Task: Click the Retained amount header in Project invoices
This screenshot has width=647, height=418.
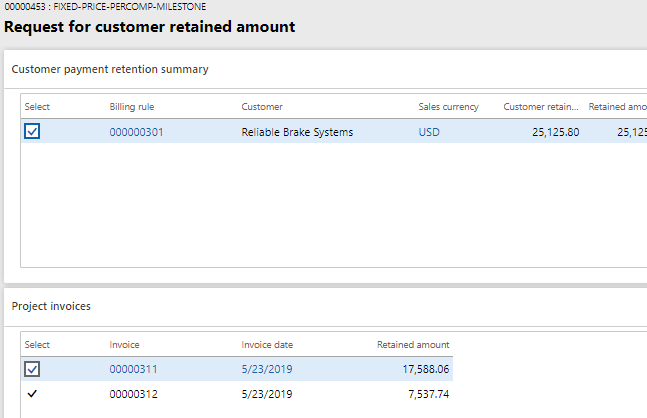Action: 412,345
